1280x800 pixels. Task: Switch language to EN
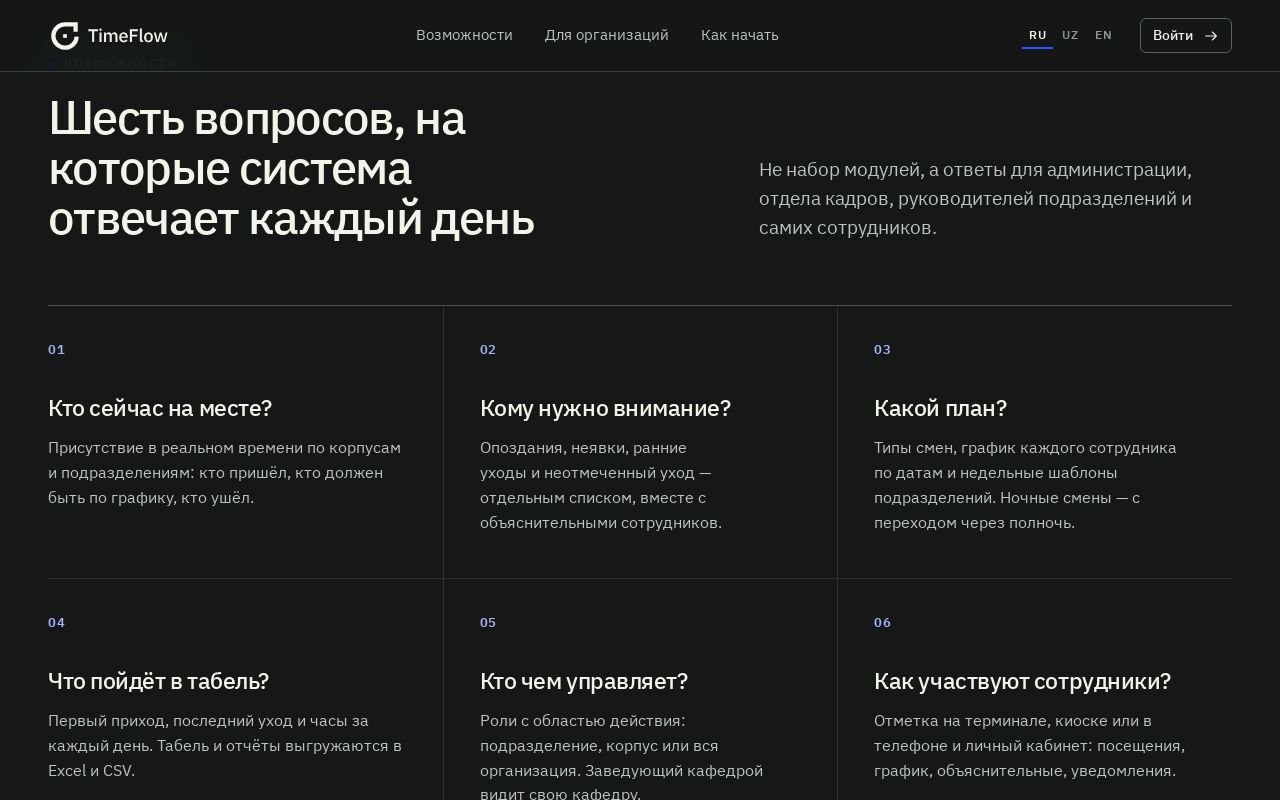[x=1103, y=35]
